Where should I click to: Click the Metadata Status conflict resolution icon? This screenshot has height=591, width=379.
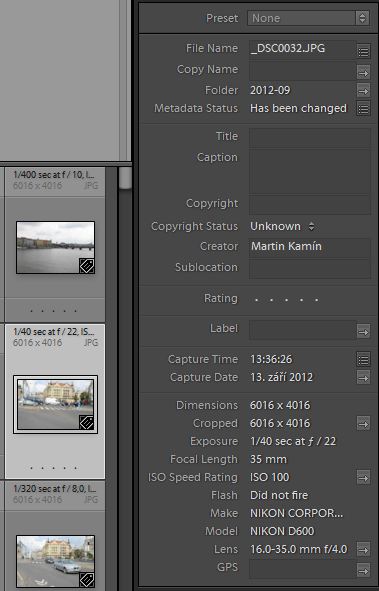point(363,109)
